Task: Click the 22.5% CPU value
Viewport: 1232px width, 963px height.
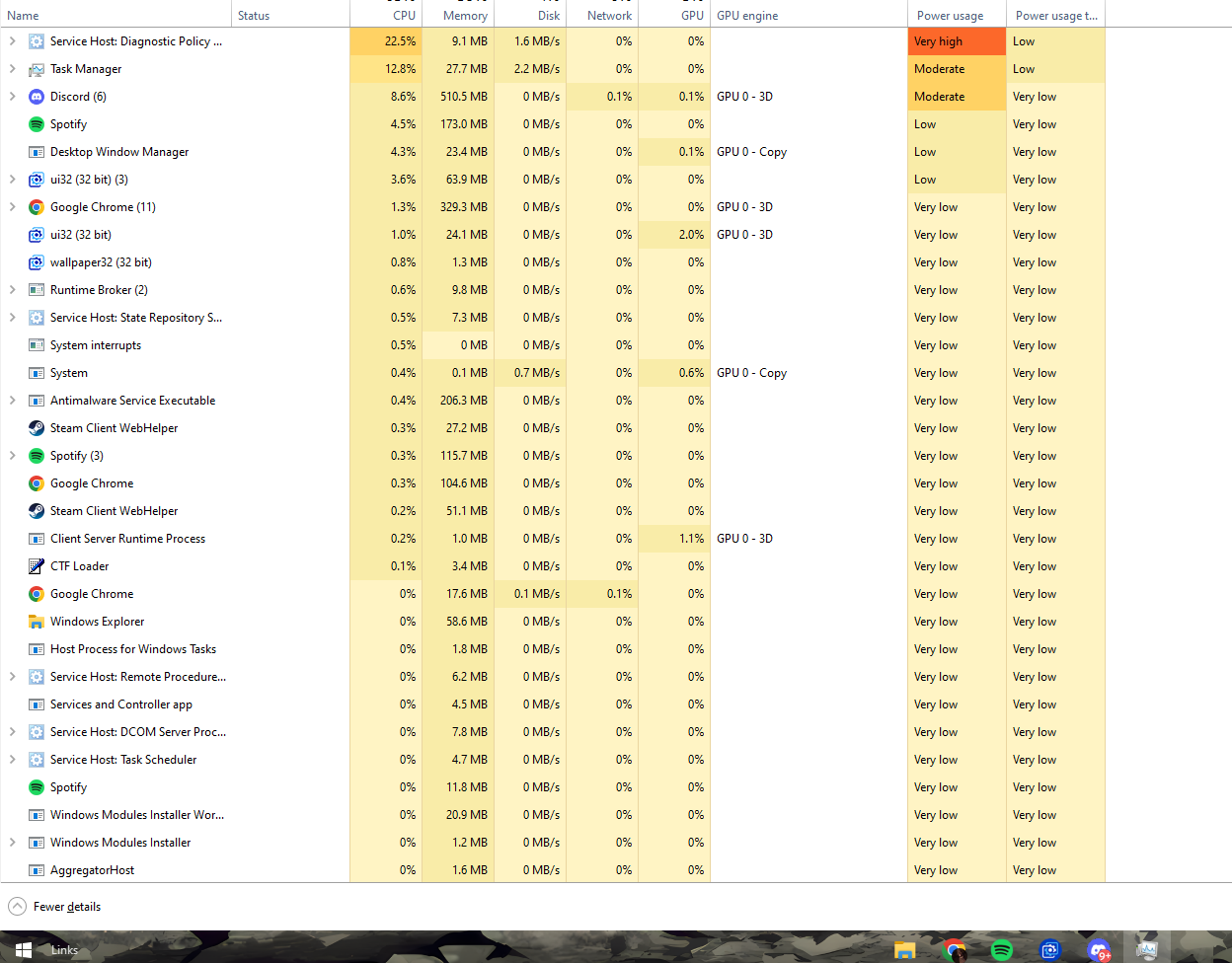Action: coord(400,41)
